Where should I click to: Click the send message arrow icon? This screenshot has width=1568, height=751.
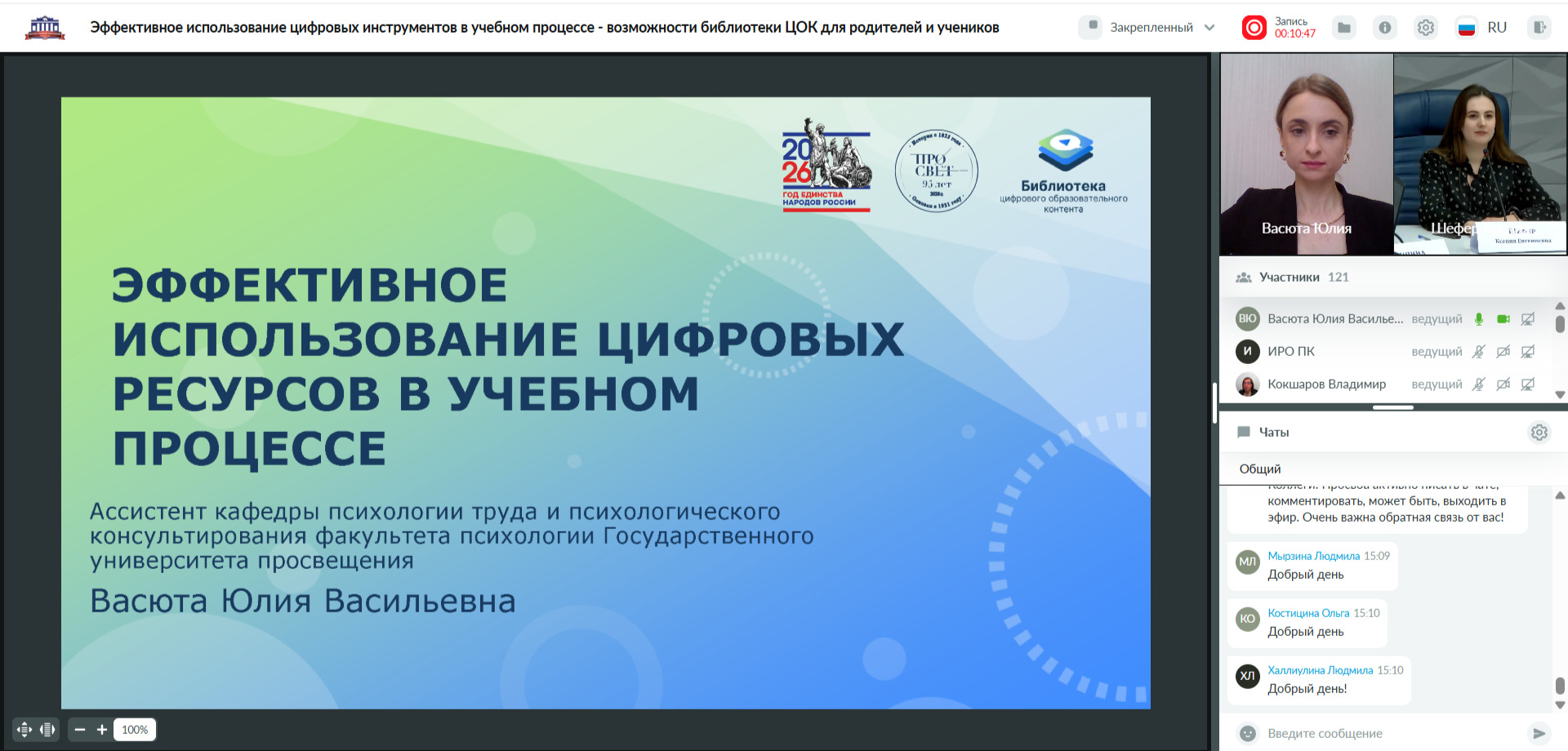point(1539,733)
